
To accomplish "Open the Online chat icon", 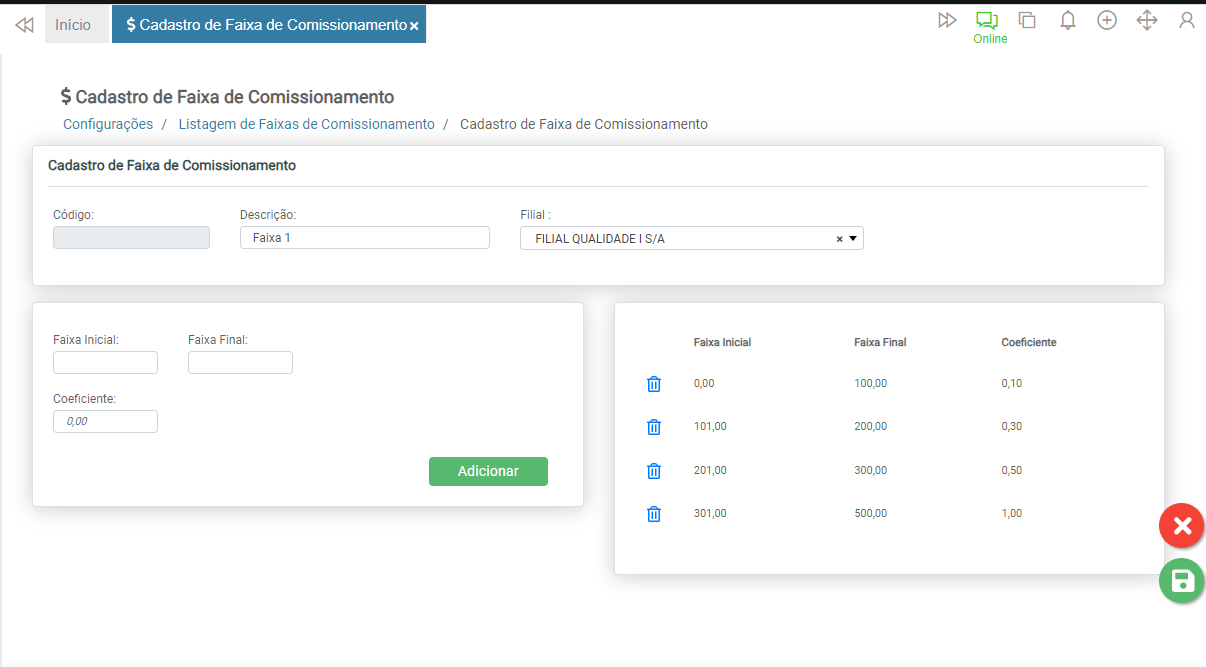I will point(987,20).
